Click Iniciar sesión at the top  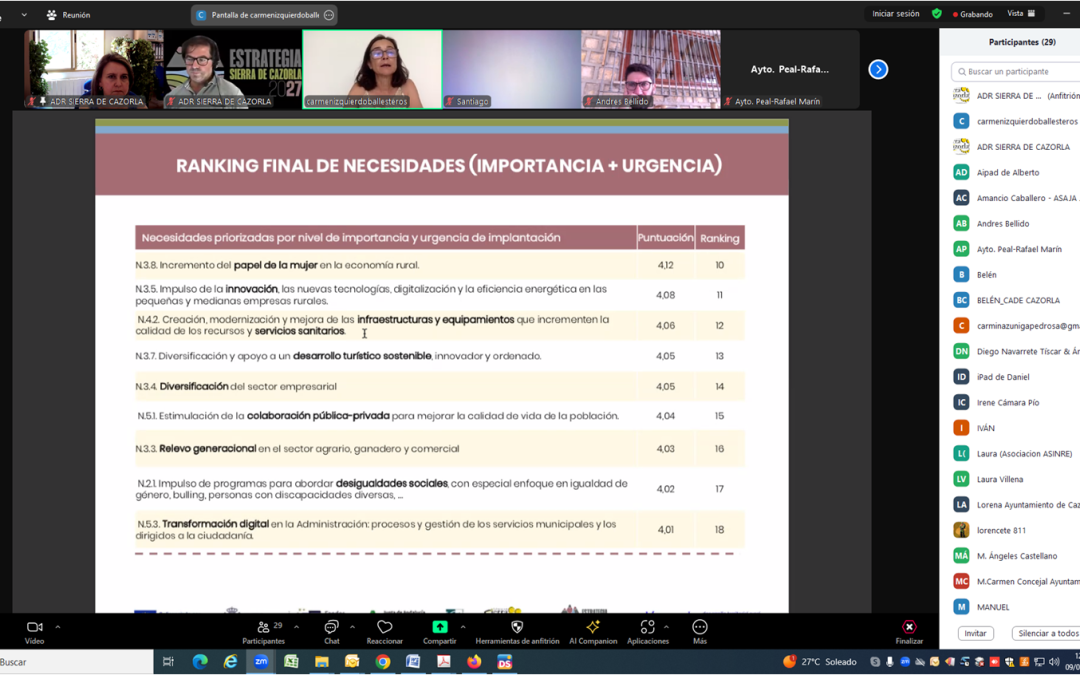click(x=895, y=14)
